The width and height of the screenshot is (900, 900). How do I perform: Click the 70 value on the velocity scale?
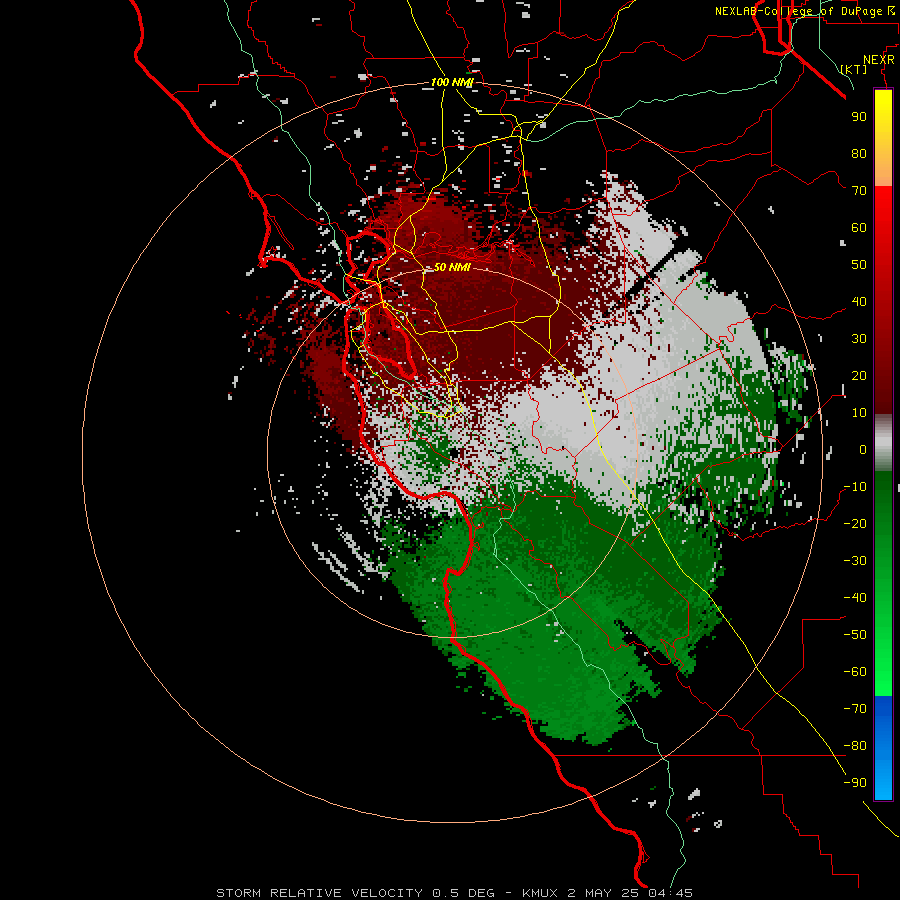859,191
